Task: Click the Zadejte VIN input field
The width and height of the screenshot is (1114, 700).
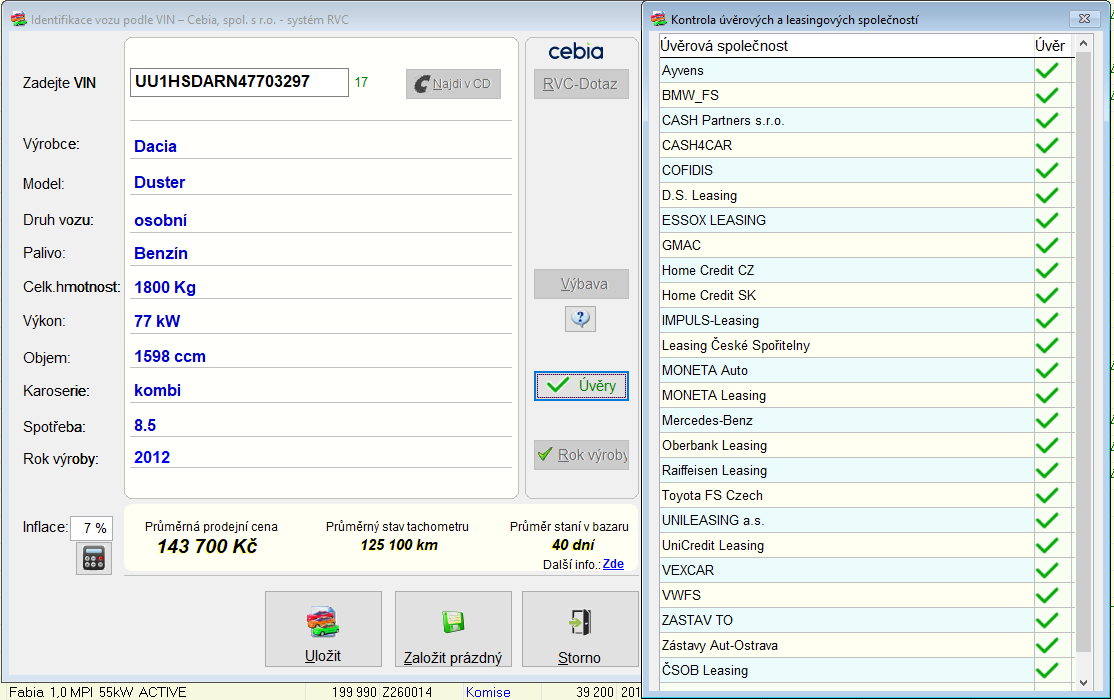Action: tap(239, 82)
